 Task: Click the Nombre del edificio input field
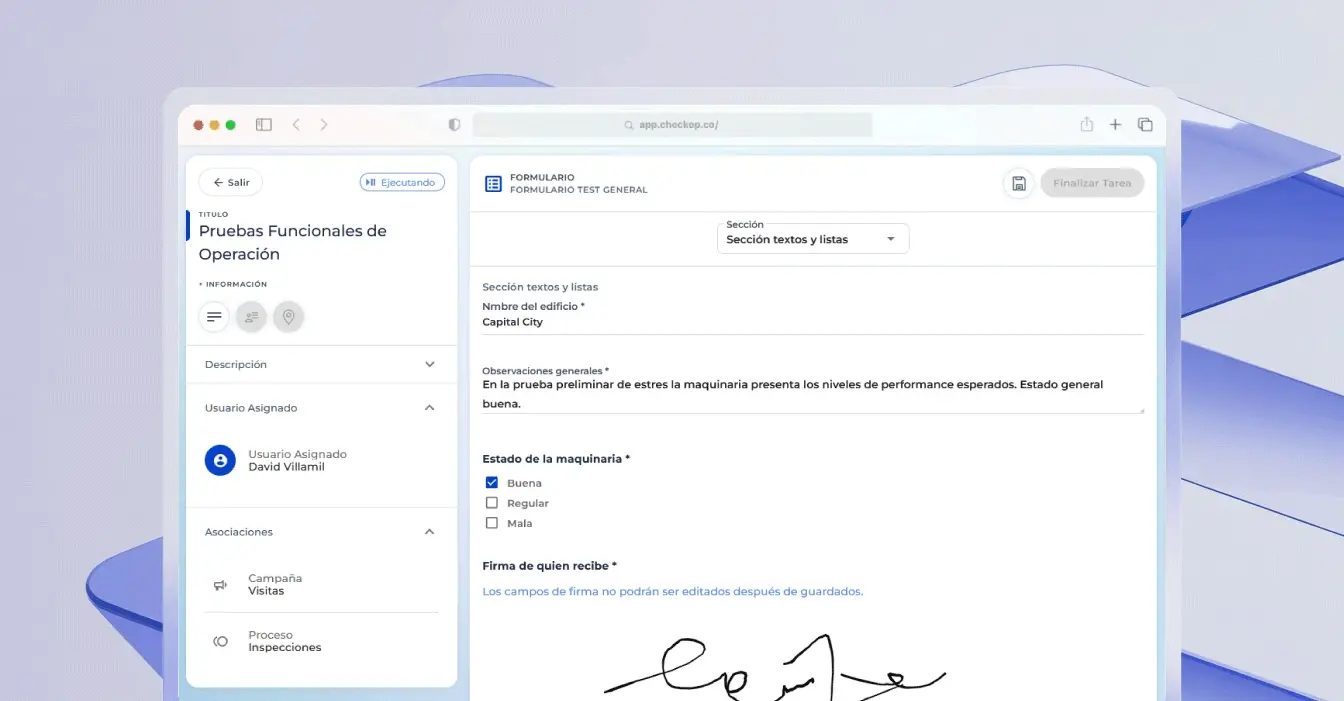pyautogui.click(x=811, y=323)
